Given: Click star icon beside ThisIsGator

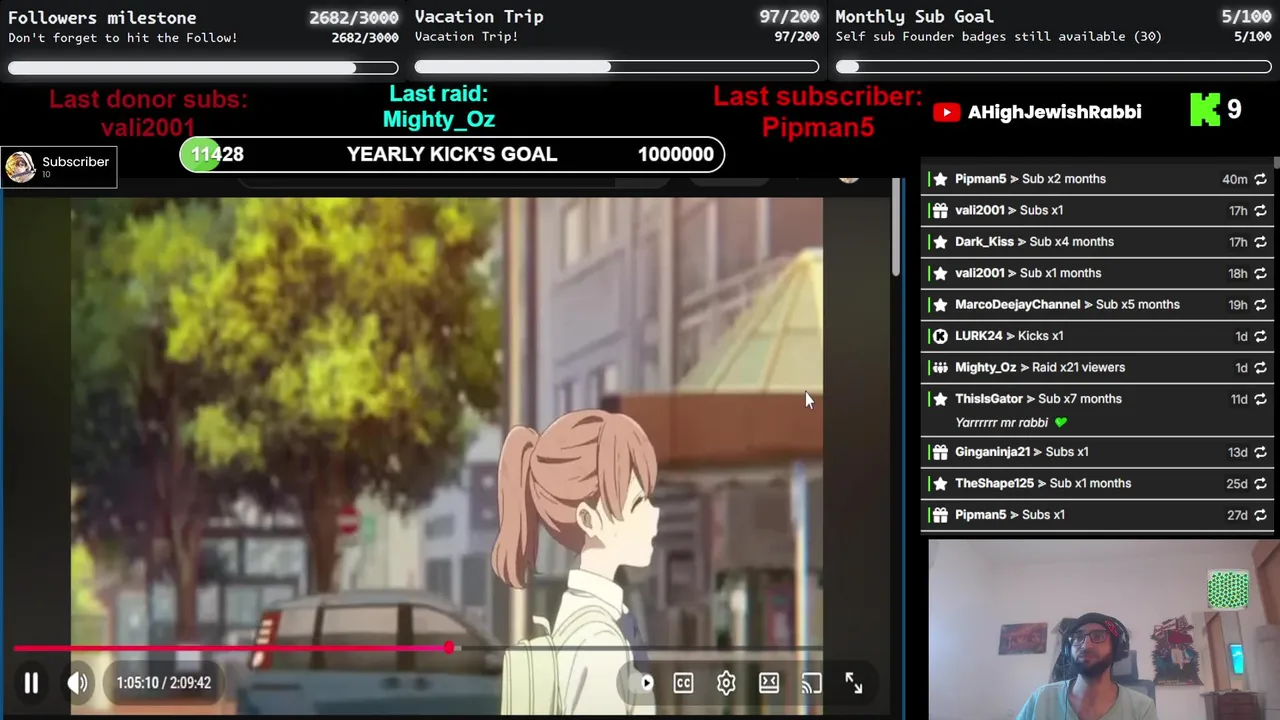Looking at the screenshot, I should (x=940, y=399).
